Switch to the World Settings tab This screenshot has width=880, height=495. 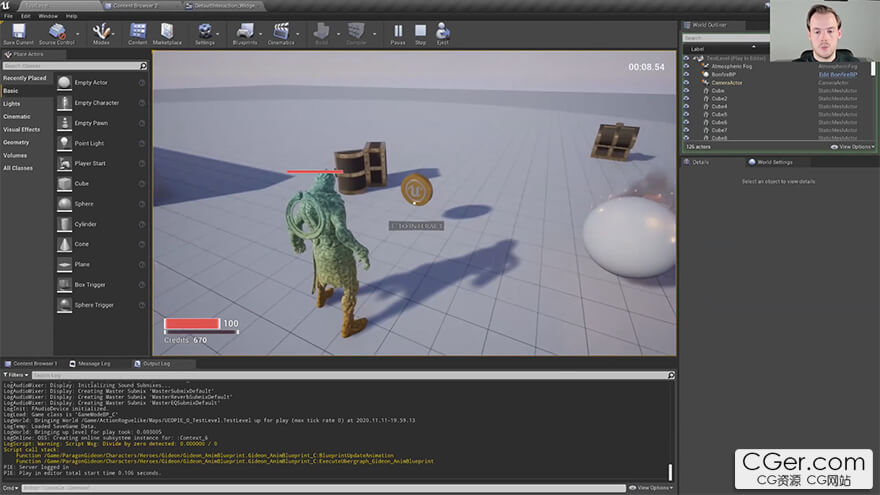tap(771, 162)
